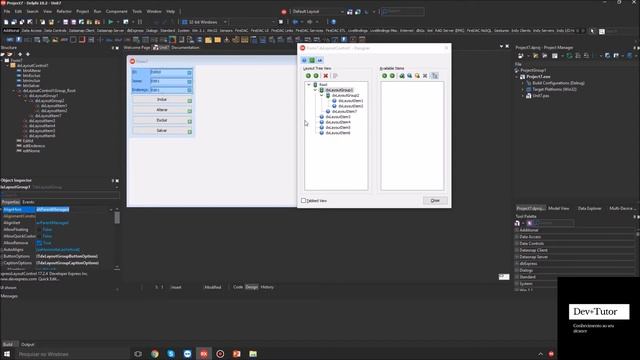Click the first blue icon in the Designer top toolbar
This screenshot has height=360, width=640.
[x=304, y=60]
